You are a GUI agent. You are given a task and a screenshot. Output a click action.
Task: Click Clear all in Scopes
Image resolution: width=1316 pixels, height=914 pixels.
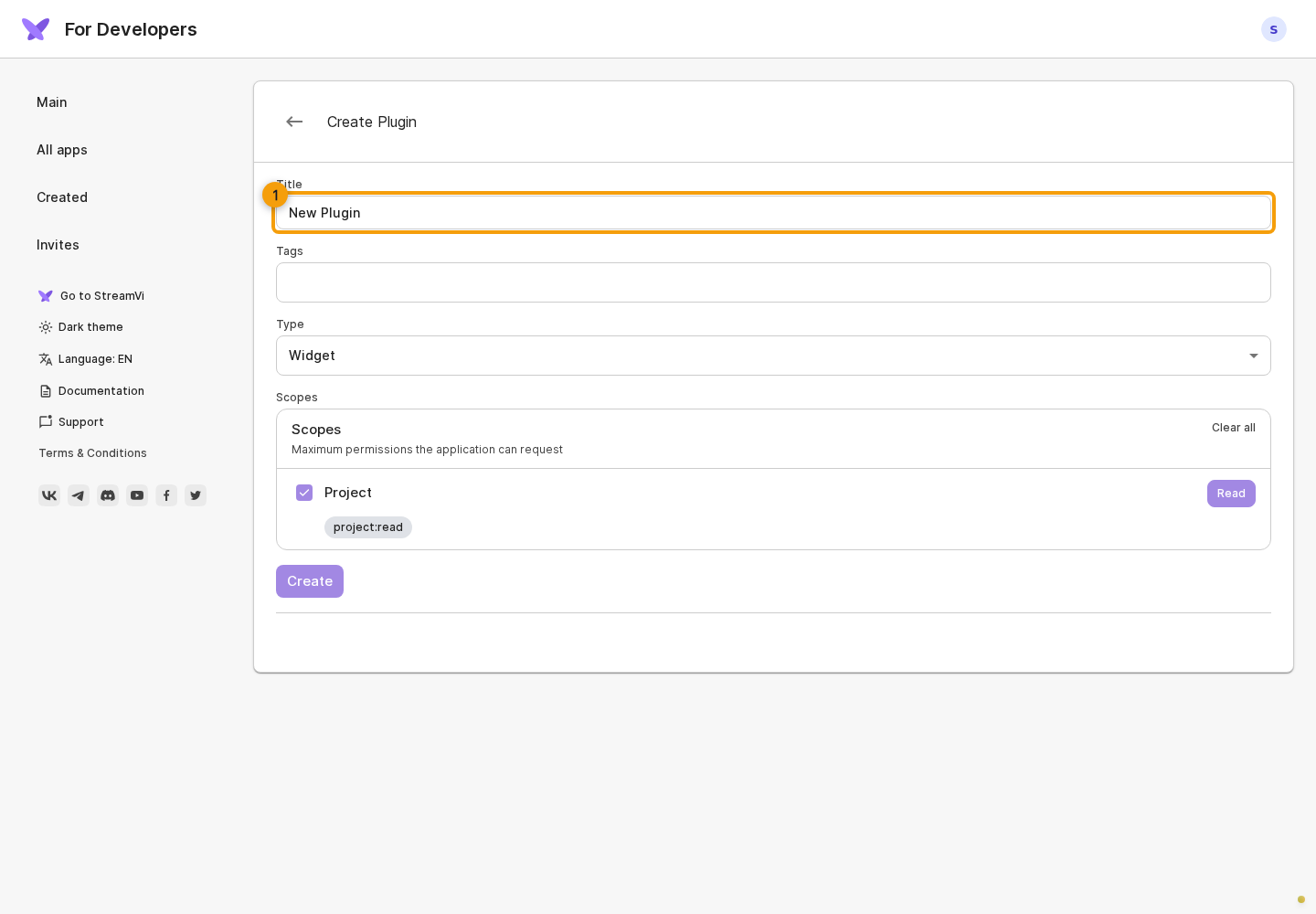(1234, 428)
